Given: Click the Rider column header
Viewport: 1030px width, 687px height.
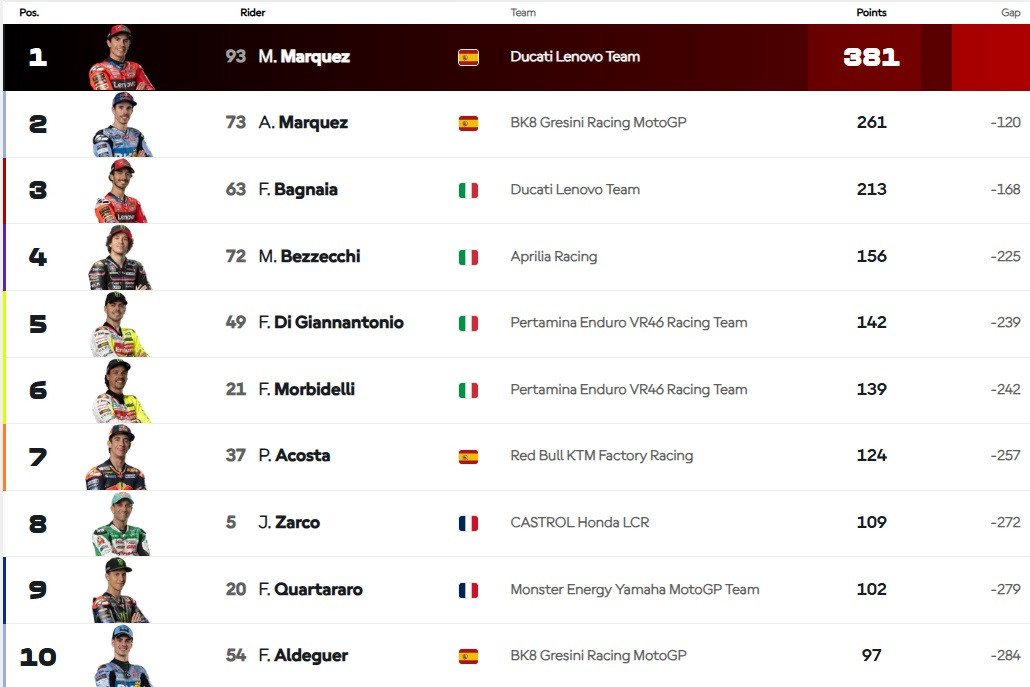Looking at the screenshot, I should point(253,13).
